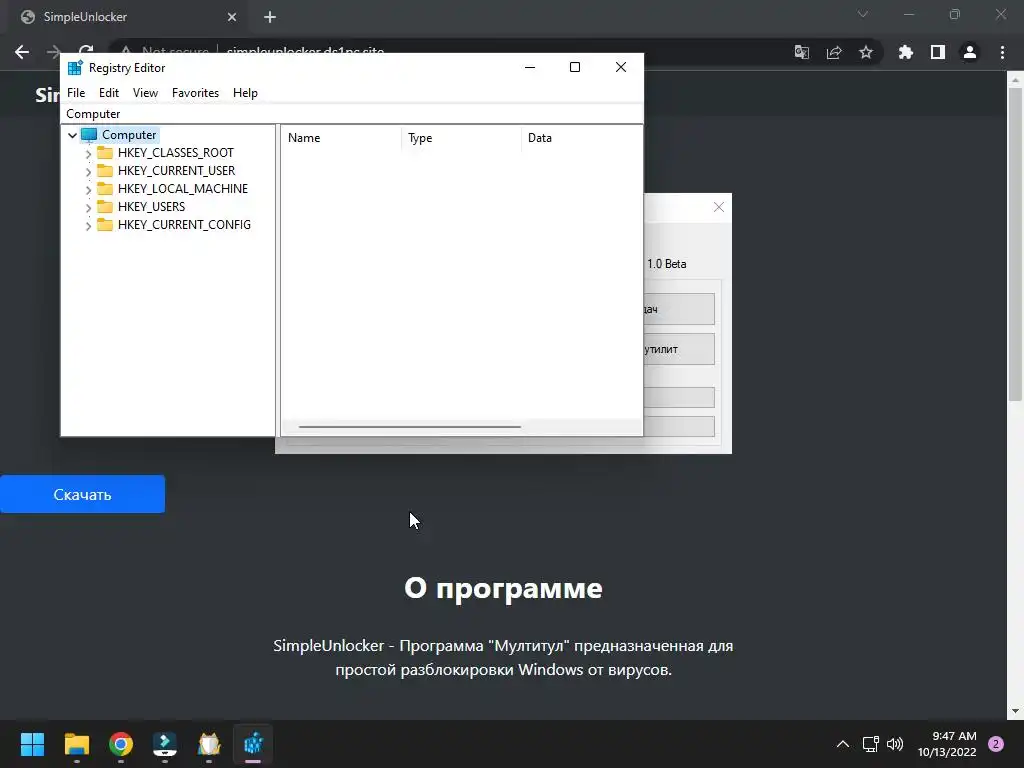The width and height of the screenshot is (1024, 768).
Task: Show hidden system tray icons
Action: (x=843, y=744)
